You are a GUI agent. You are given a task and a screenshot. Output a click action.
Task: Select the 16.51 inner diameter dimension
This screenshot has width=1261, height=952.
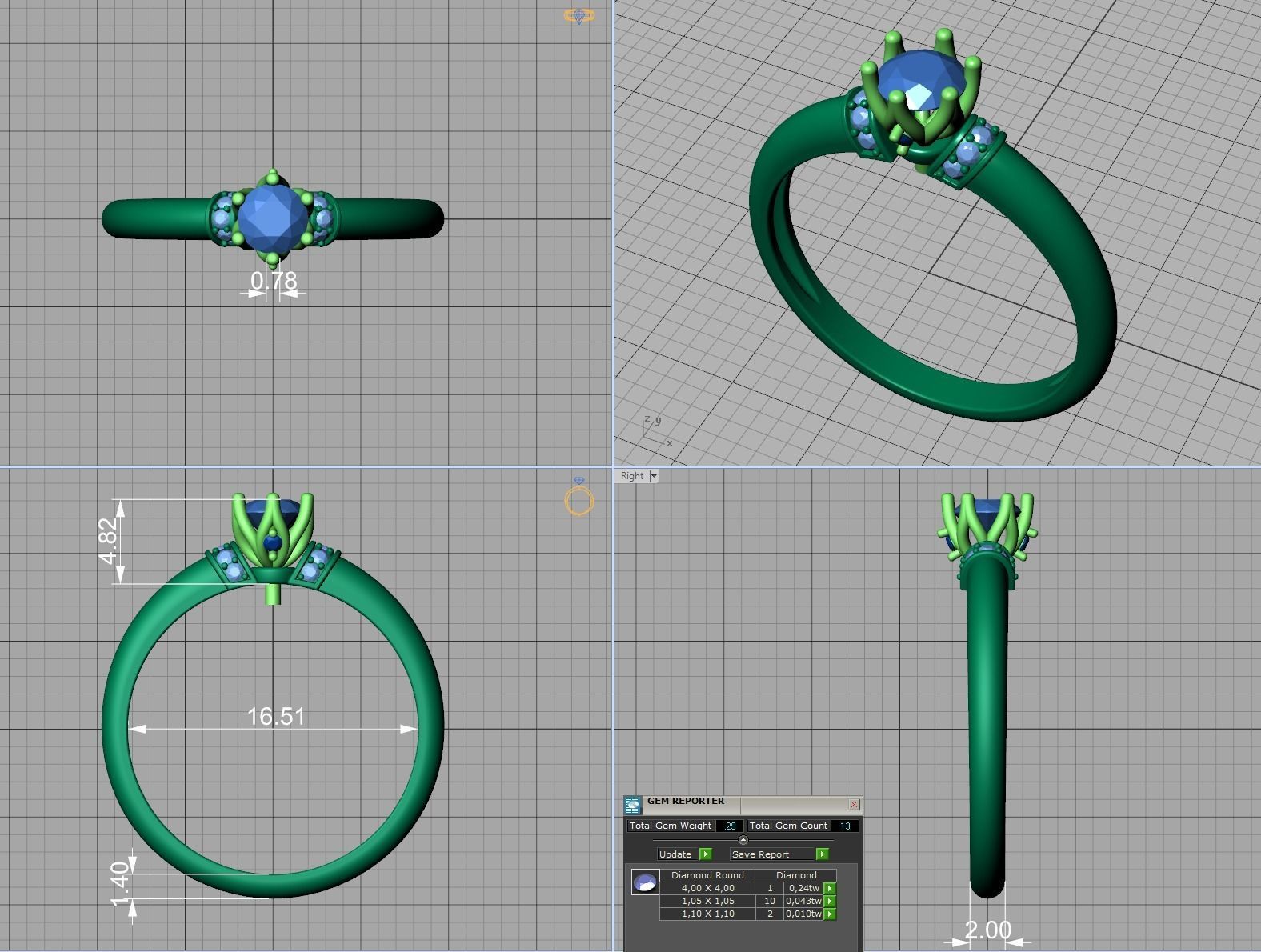point(276,716)
